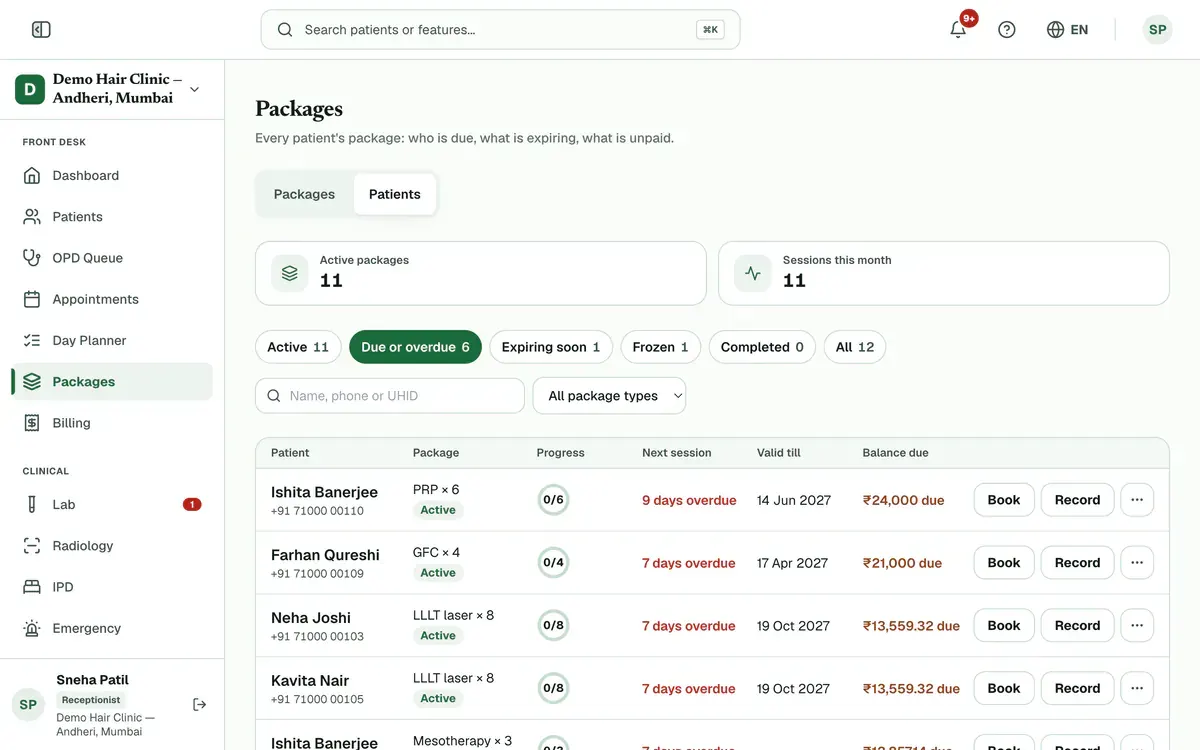Image resolution: width=1200 pixels, height=750 pixels.
Task: Select the Due or overdue 6 filter
Action: pos(415,347)
